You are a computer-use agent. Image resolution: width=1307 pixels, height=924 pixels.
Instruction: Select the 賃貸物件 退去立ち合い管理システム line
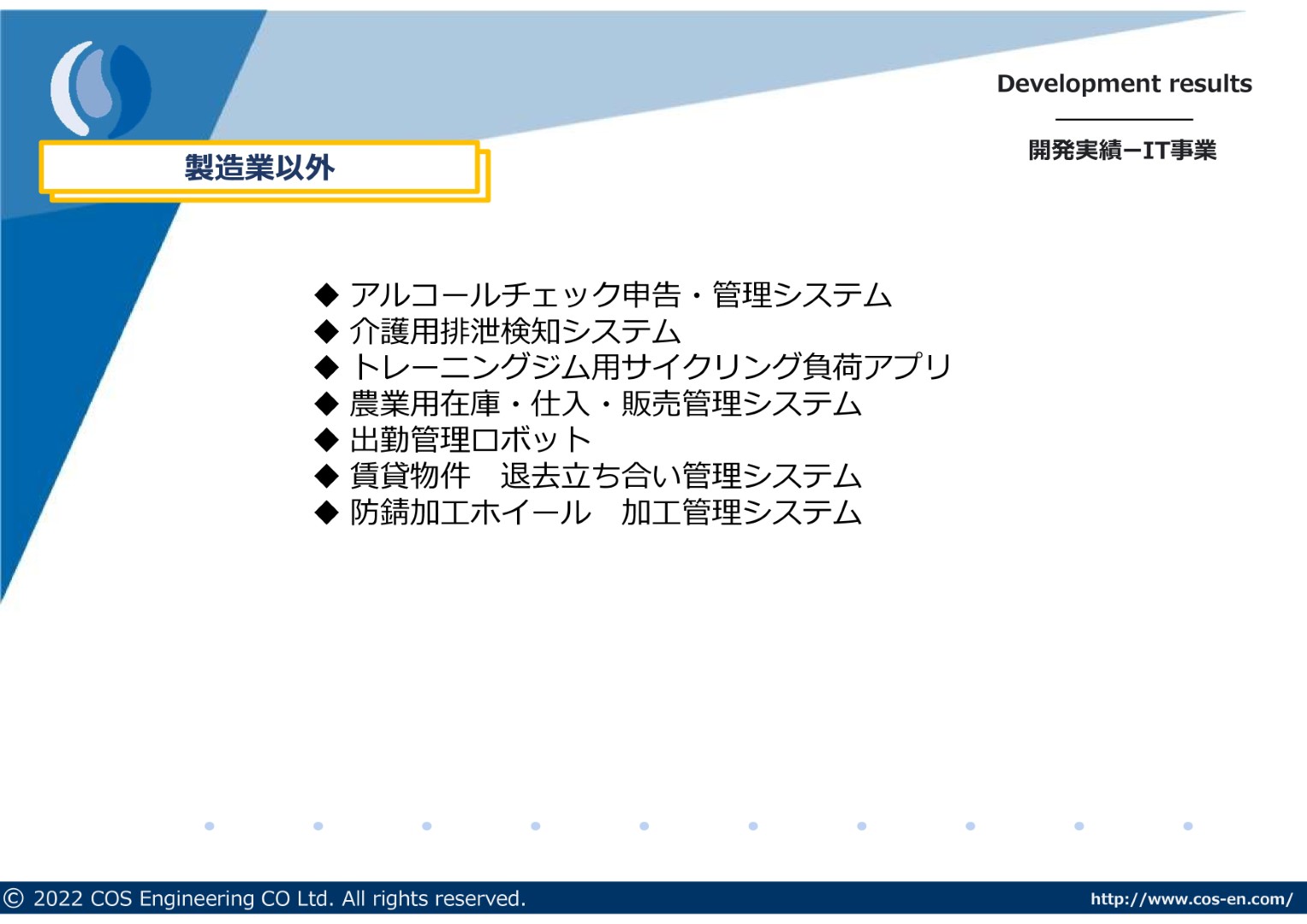click(x=588, y=476)
